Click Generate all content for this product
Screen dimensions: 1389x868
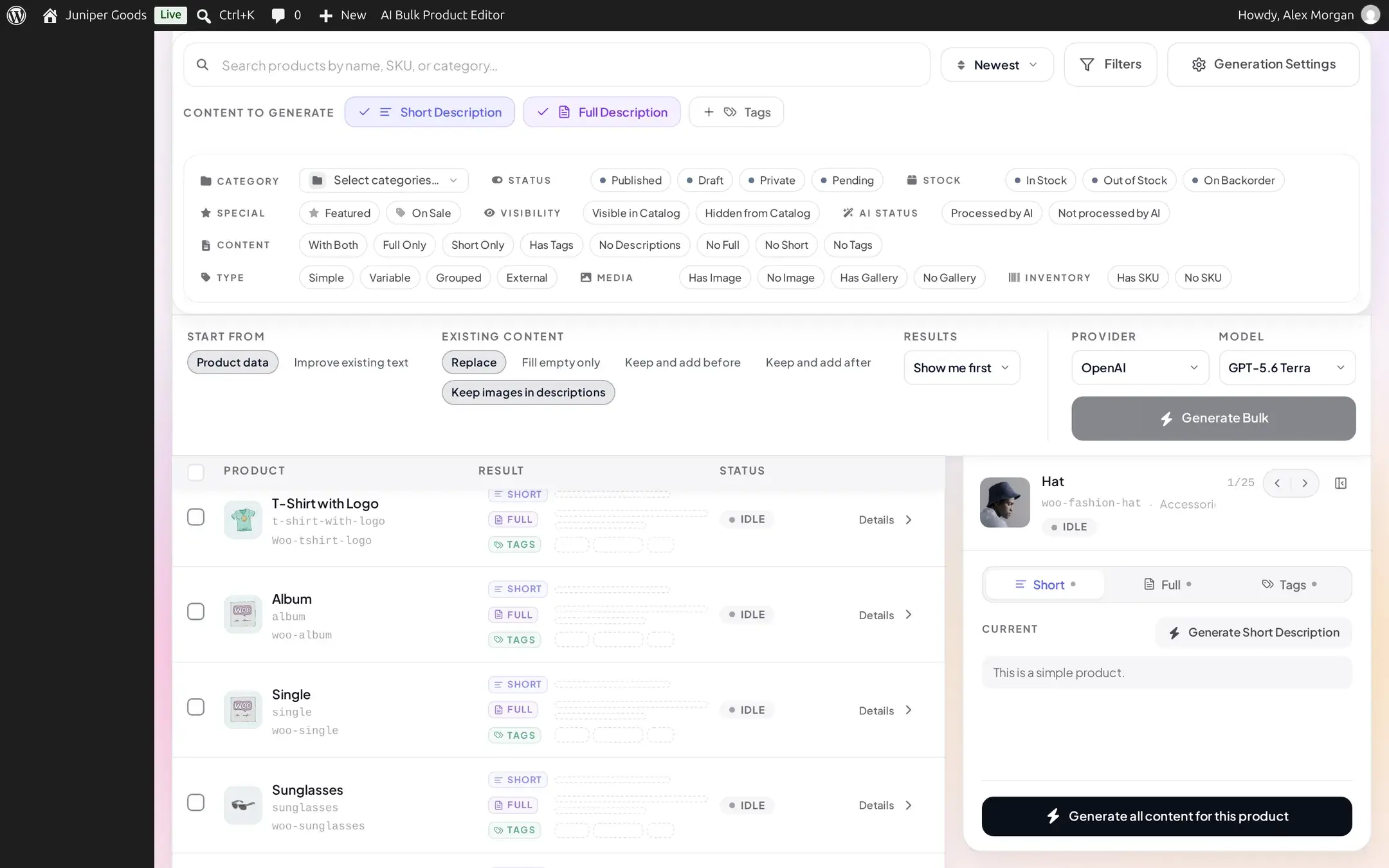pyautogui.click(x=1167, y=817)
